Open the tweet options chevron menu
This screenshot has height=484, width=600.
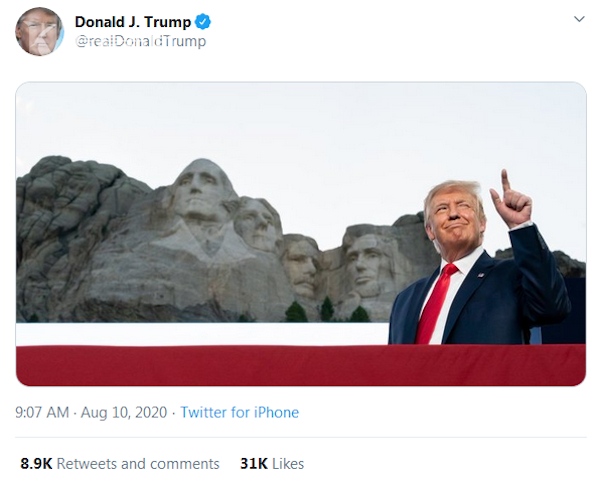tap(578, 20)
